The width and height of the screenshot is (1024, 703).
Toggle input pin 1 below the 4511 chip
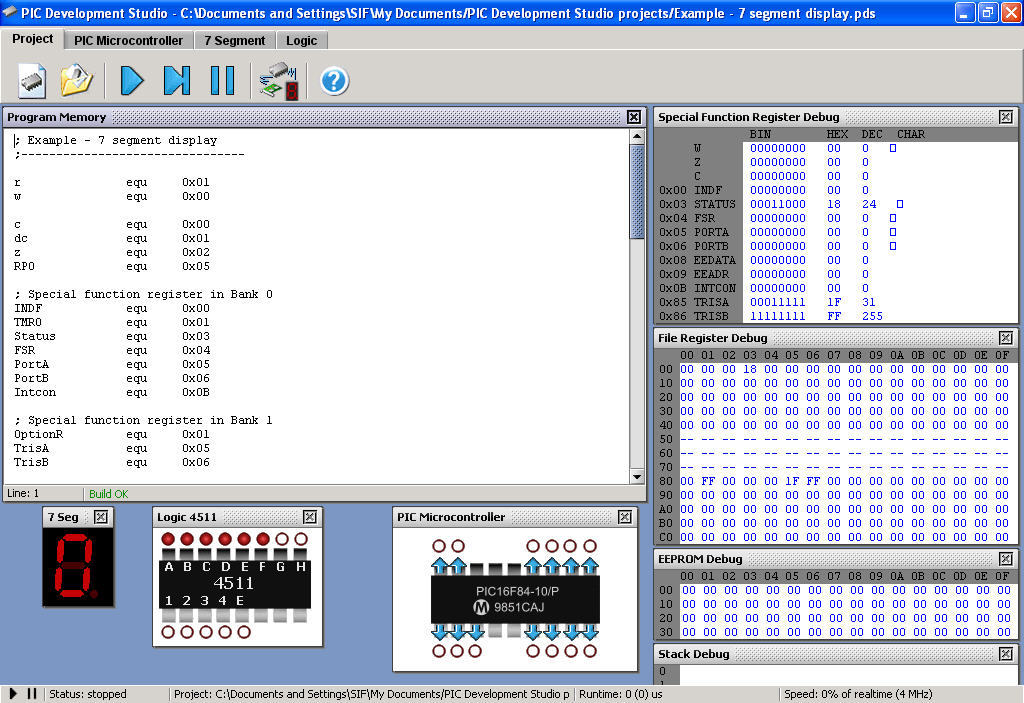pos(169,632)
